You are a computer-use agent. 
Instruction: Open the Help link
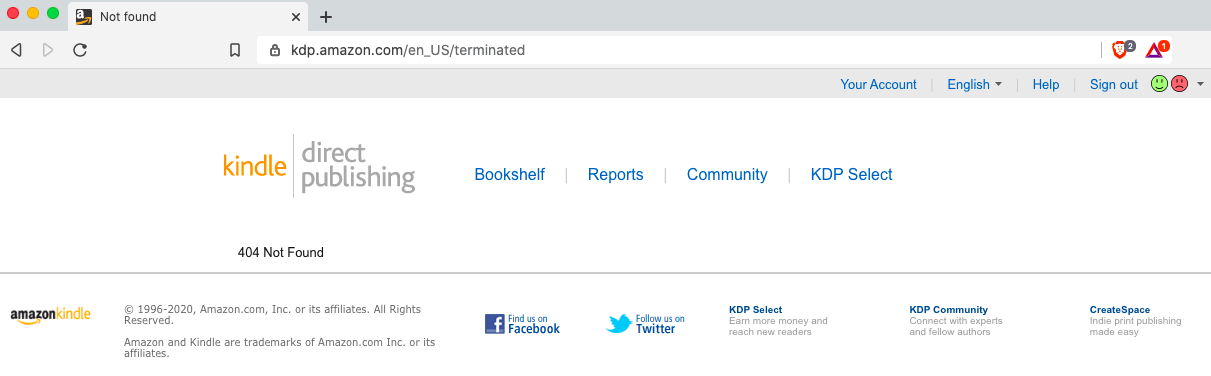pyautogui.click(x=1046, y=84)
